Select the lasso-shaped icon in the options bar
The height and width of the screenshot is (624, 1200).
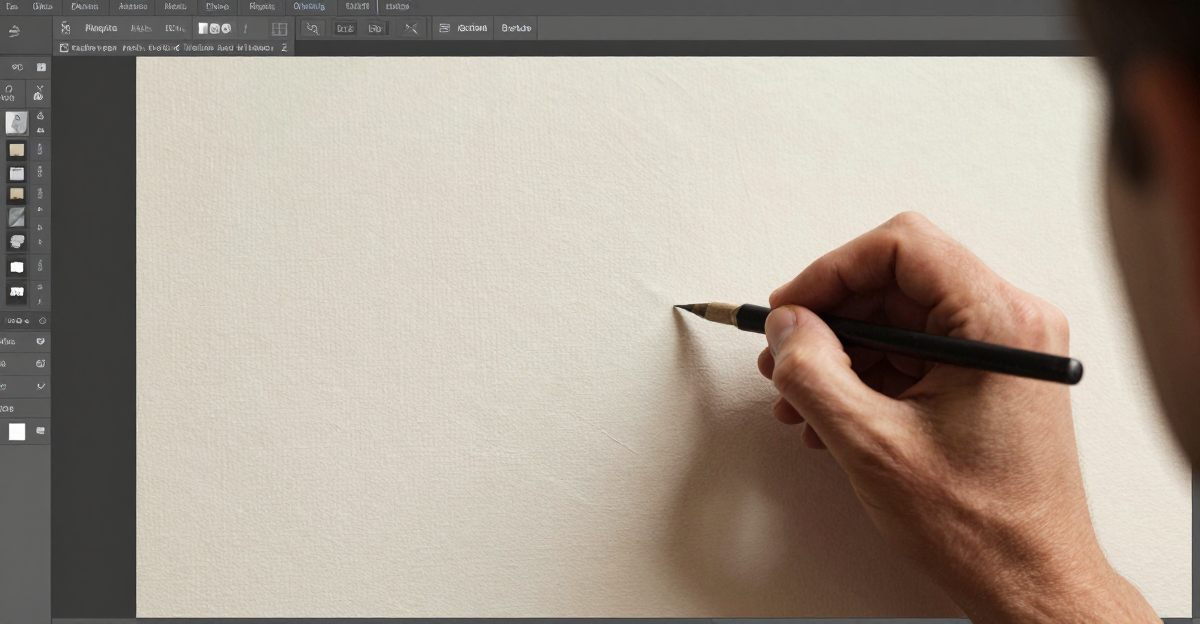tap(312, 29)
